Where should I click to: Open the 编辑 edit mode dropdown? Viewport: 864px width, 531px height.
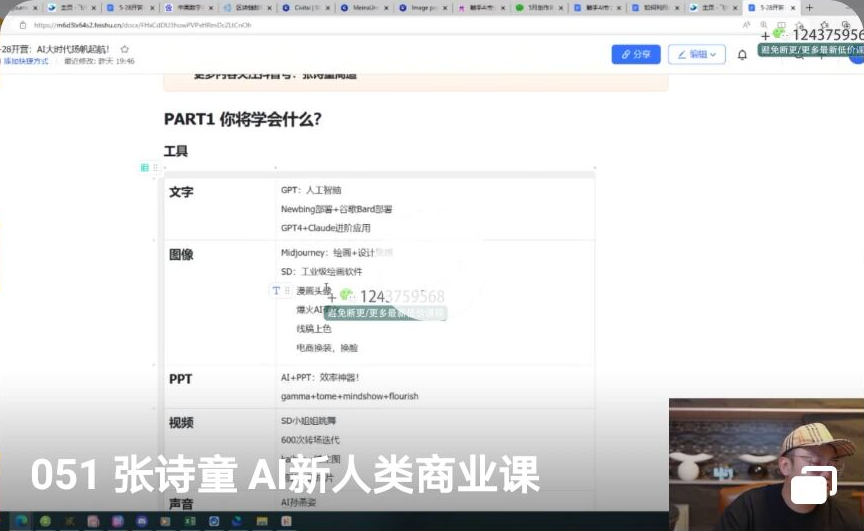(x=696, y=54)
